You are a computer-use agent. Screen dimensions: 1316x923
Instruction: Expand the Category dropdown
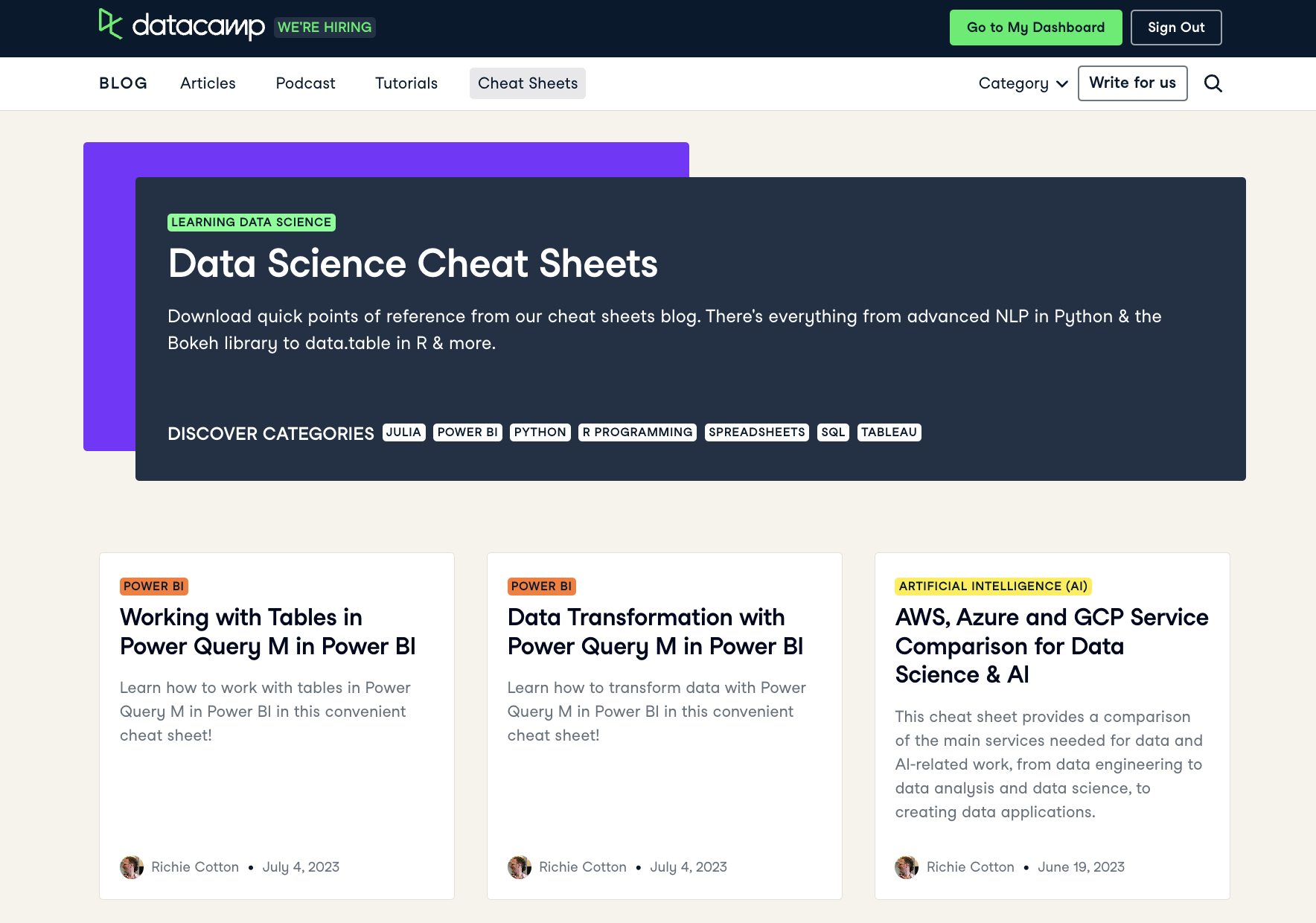pos(1023,83)
